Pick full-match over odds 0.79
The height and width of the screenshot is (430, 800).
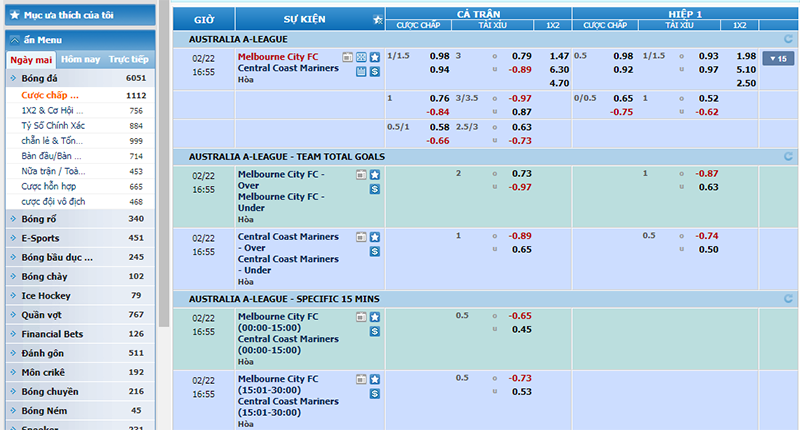[521, 56]
